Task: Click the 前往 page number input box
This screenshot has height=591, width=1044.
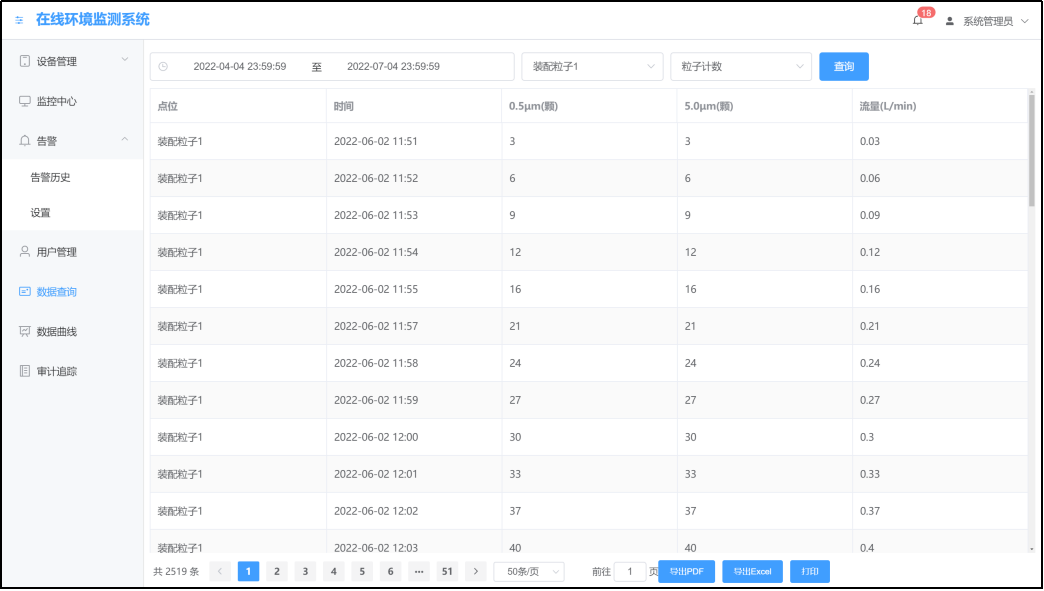Action: click(629, 572)
